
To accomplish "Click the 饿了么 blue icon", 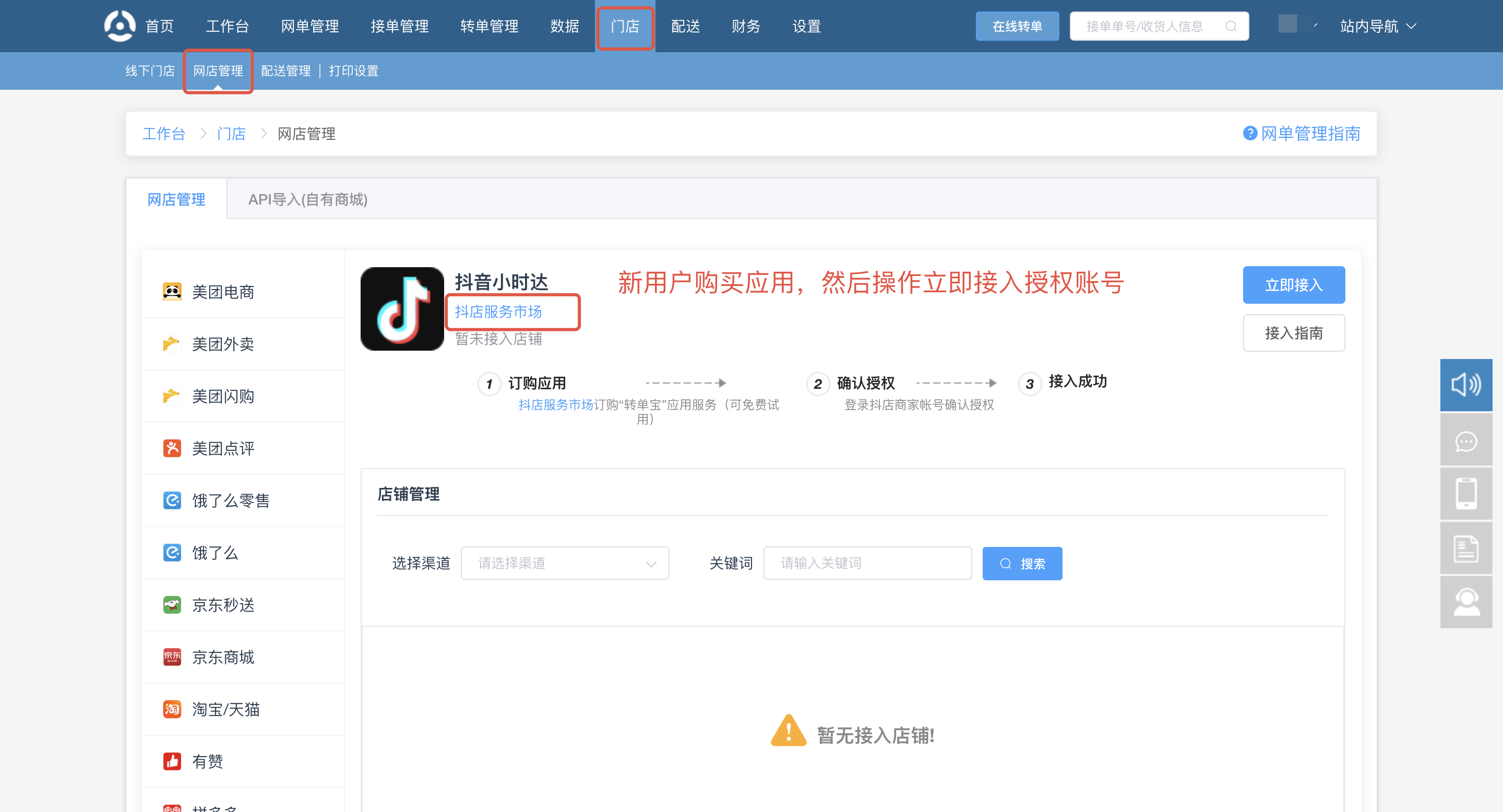I will click(172, 553).
